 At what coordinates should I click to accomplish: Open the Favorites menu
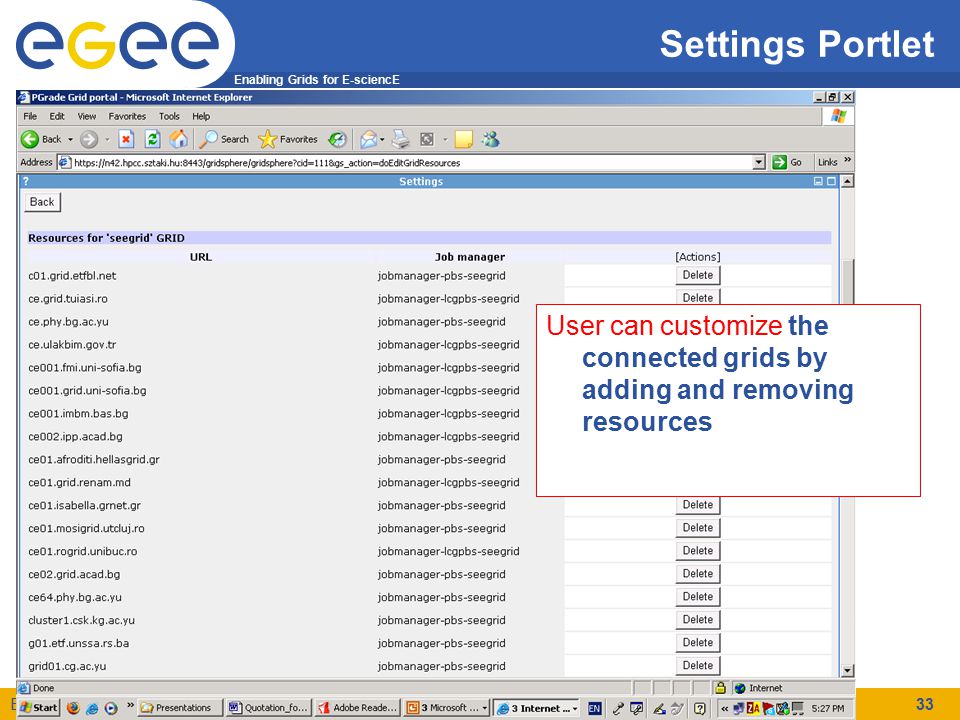point(127,116)
